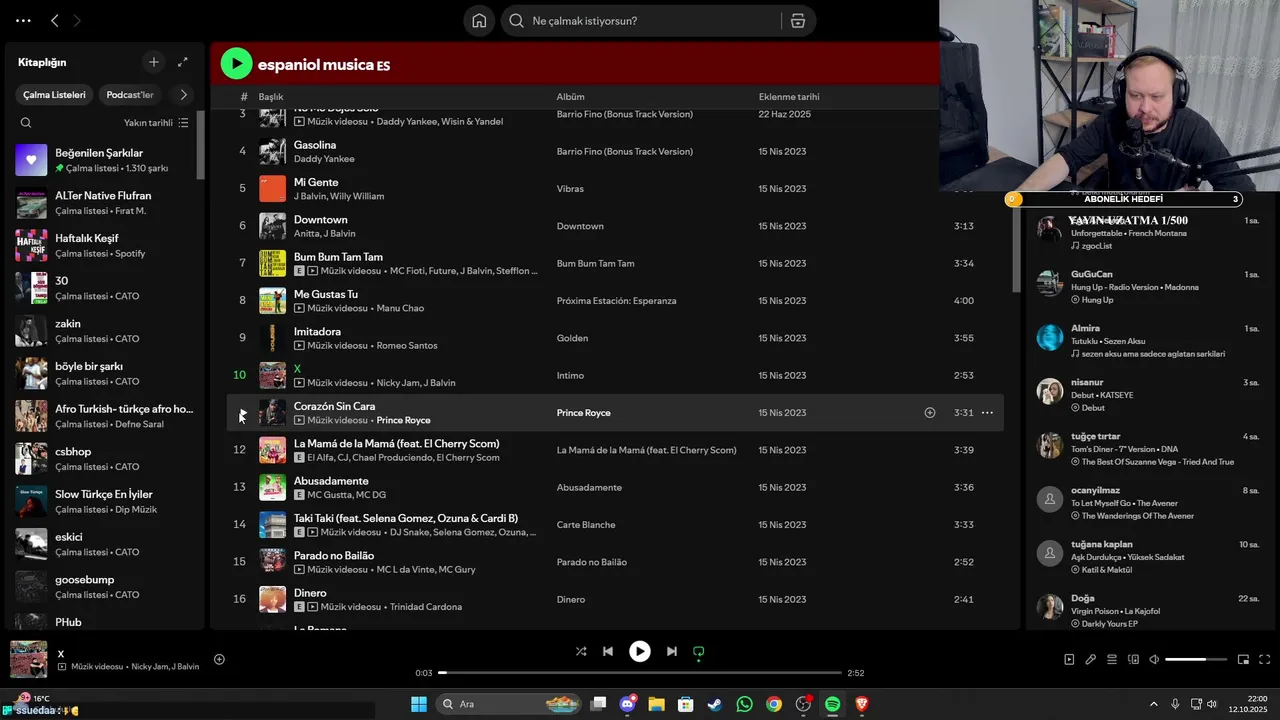Viewport: 1280px width, 720px height.
Task: Select the Me Gustas Tu track title
Action: coord(325,294)
